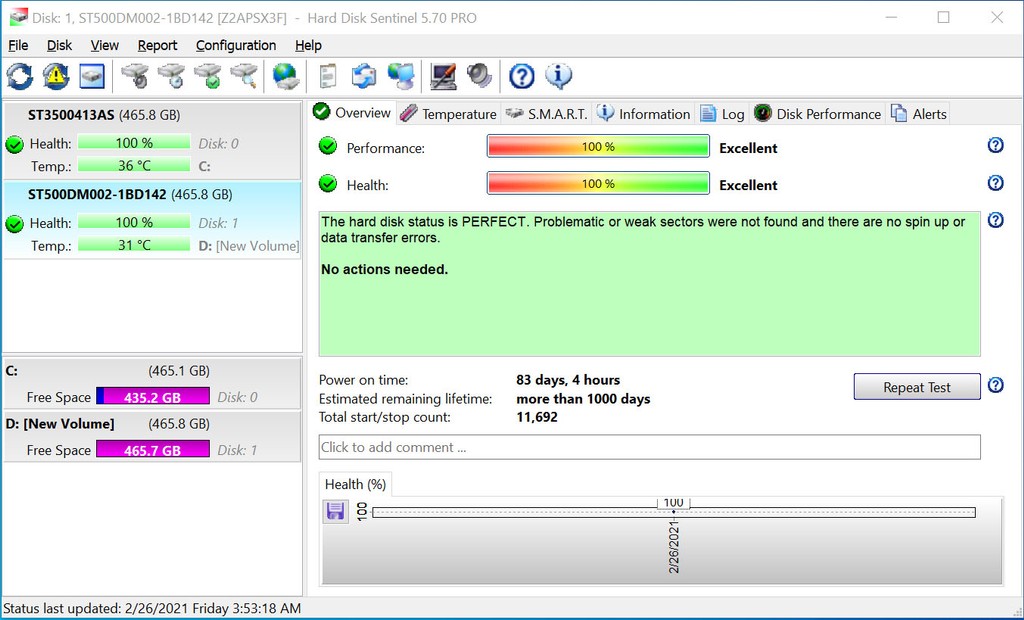Open the Configuration menu
This screenshot has height=620, width=1024.
point(236,45)
